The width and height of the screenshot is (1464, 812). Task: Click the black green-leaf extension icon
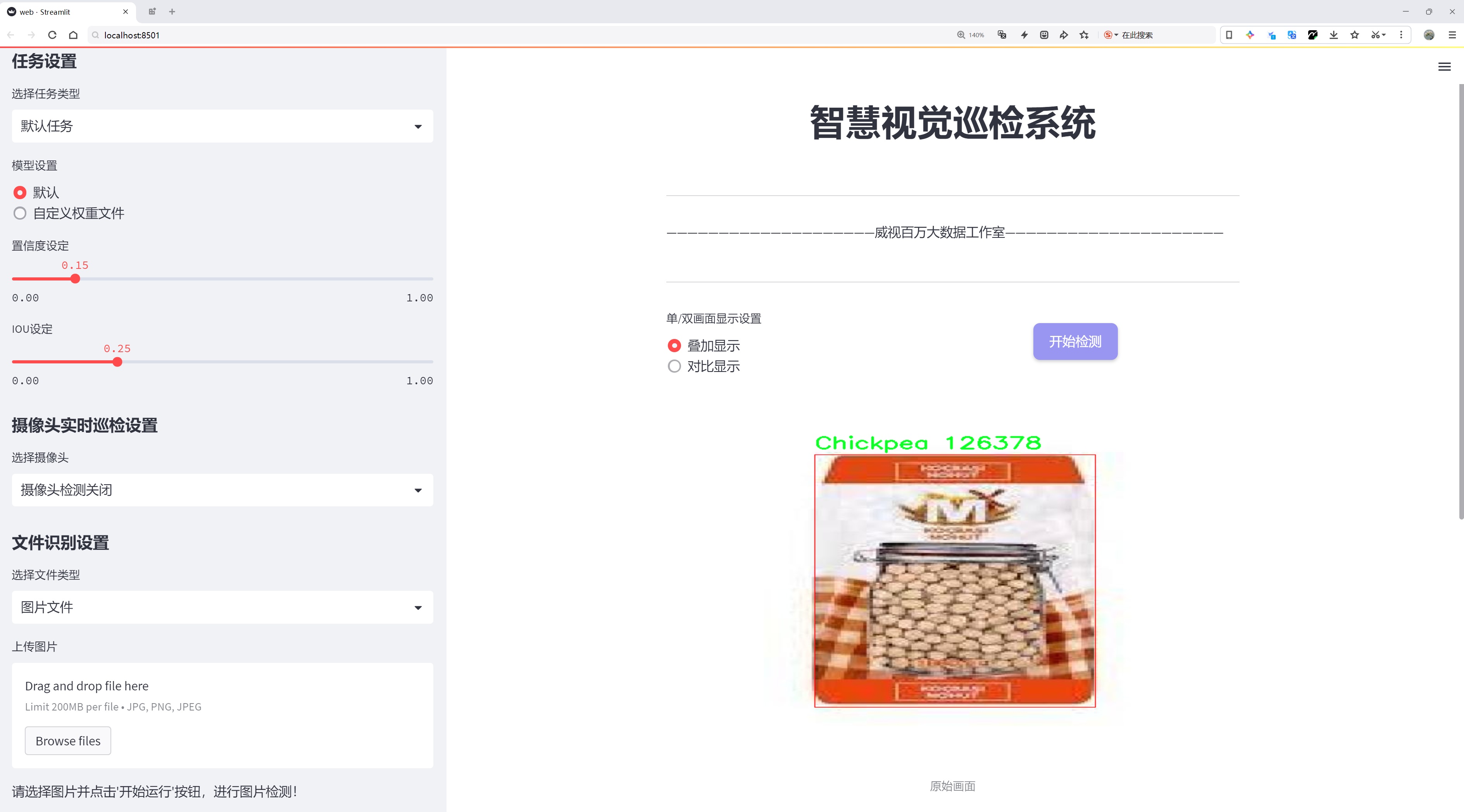[x=1313, y=35]
